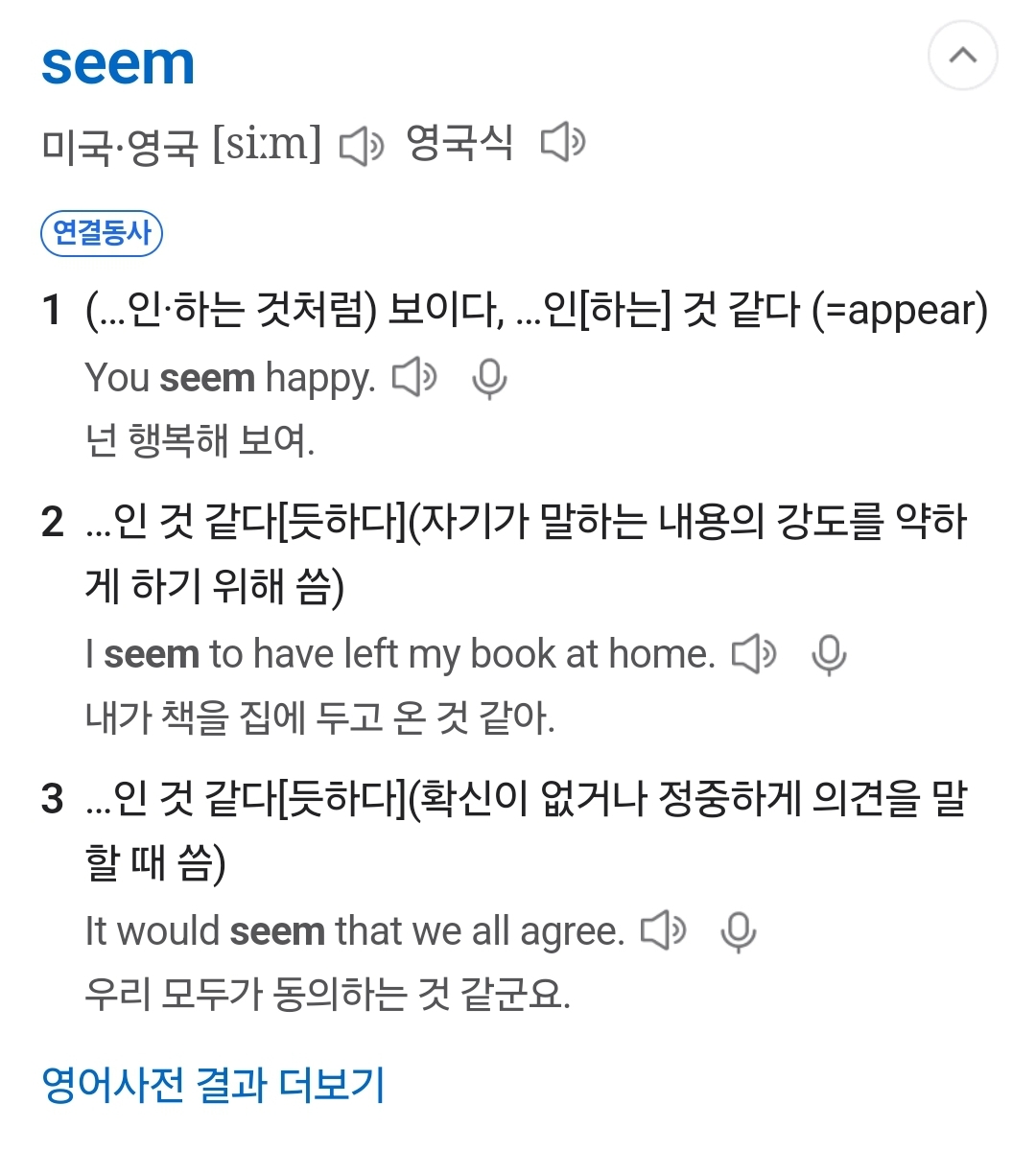
Task: Tap microphone beside 'we all agree' sentence
Action: coord(739,932)
